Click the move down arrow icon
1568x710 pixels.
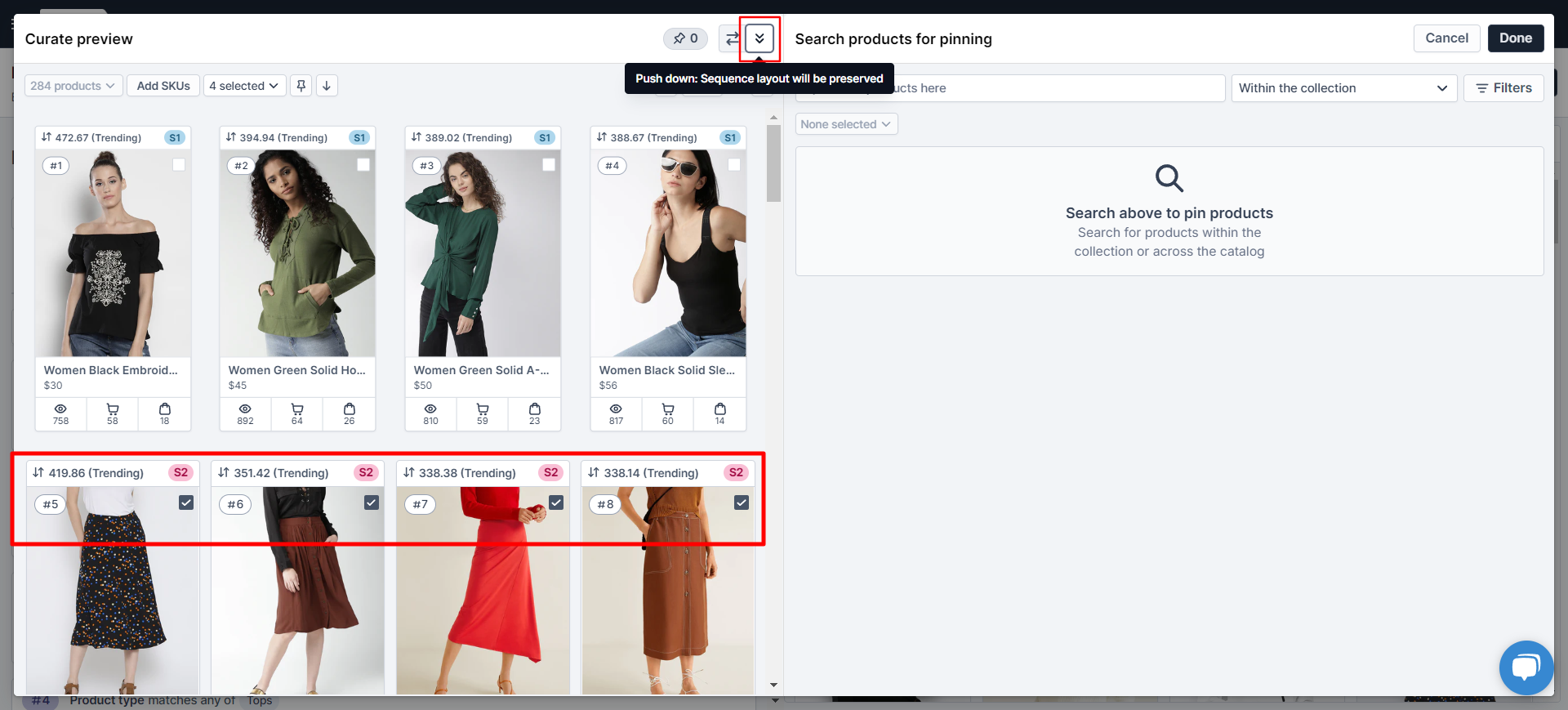(327, 86)
